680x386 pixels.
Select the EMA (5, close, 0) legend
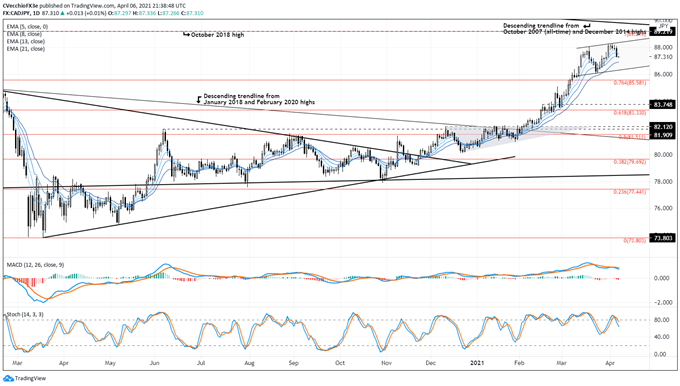[x=27, y=27]
